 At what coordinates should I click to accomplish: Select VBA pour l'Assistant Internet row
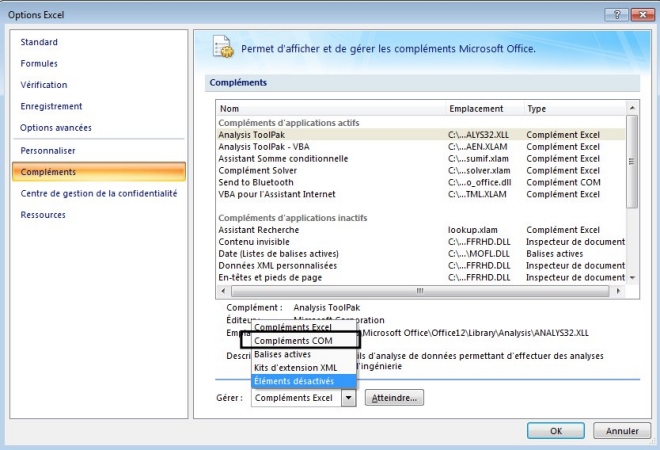click(x=421, y=194)
